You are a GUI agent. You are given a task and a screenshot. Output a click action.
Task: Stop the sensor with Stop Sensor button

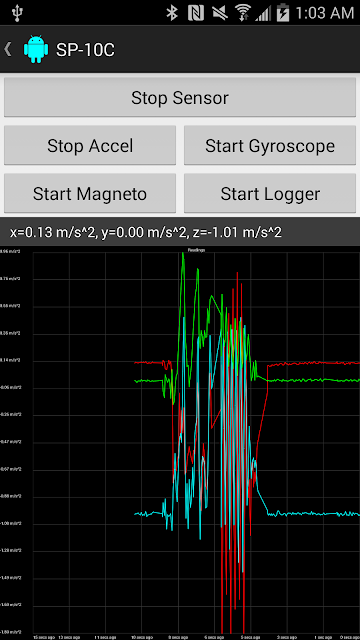(x=180, y=98)
